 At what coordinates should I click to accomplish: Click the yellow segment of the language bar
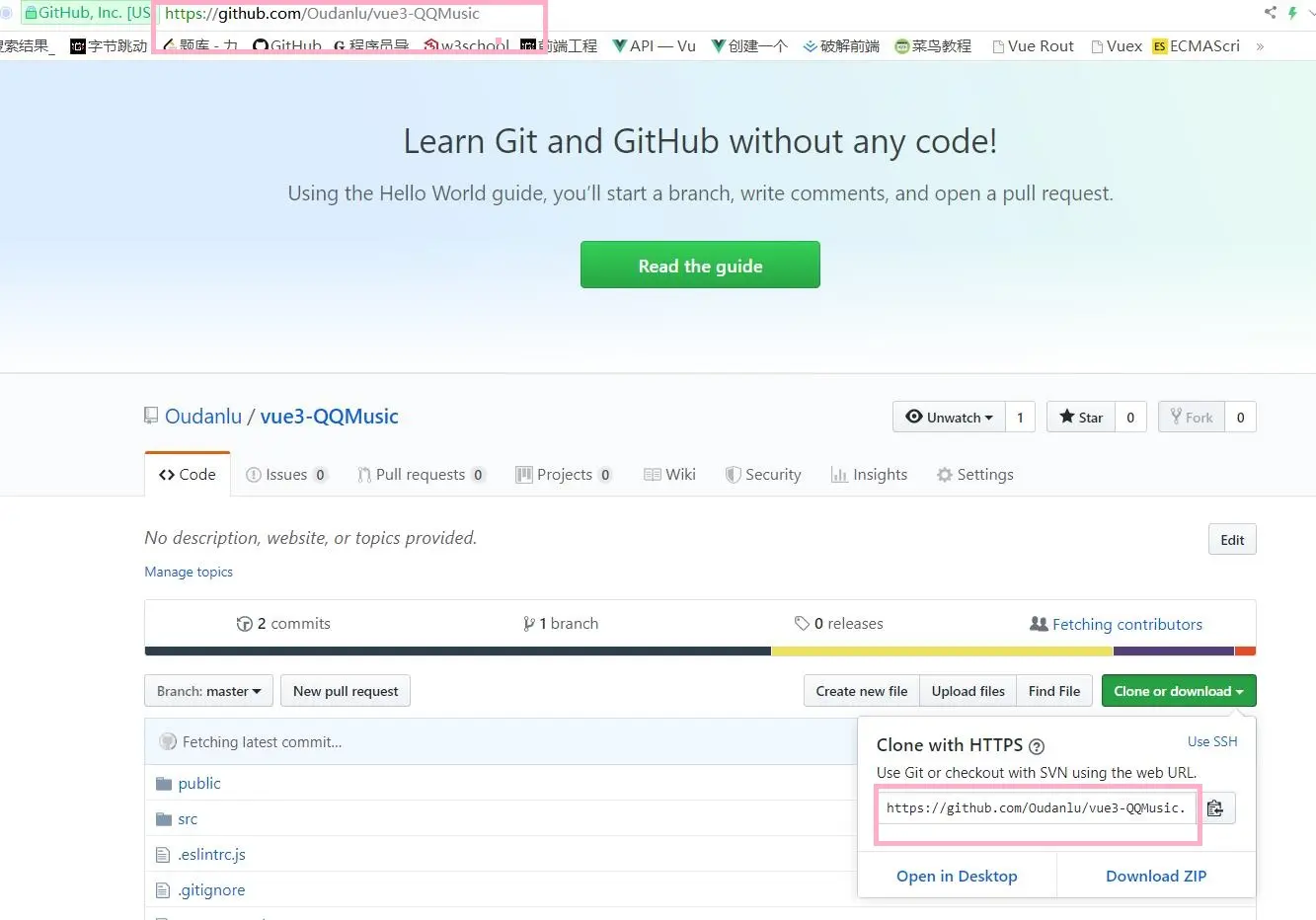[x=942, y=652]
